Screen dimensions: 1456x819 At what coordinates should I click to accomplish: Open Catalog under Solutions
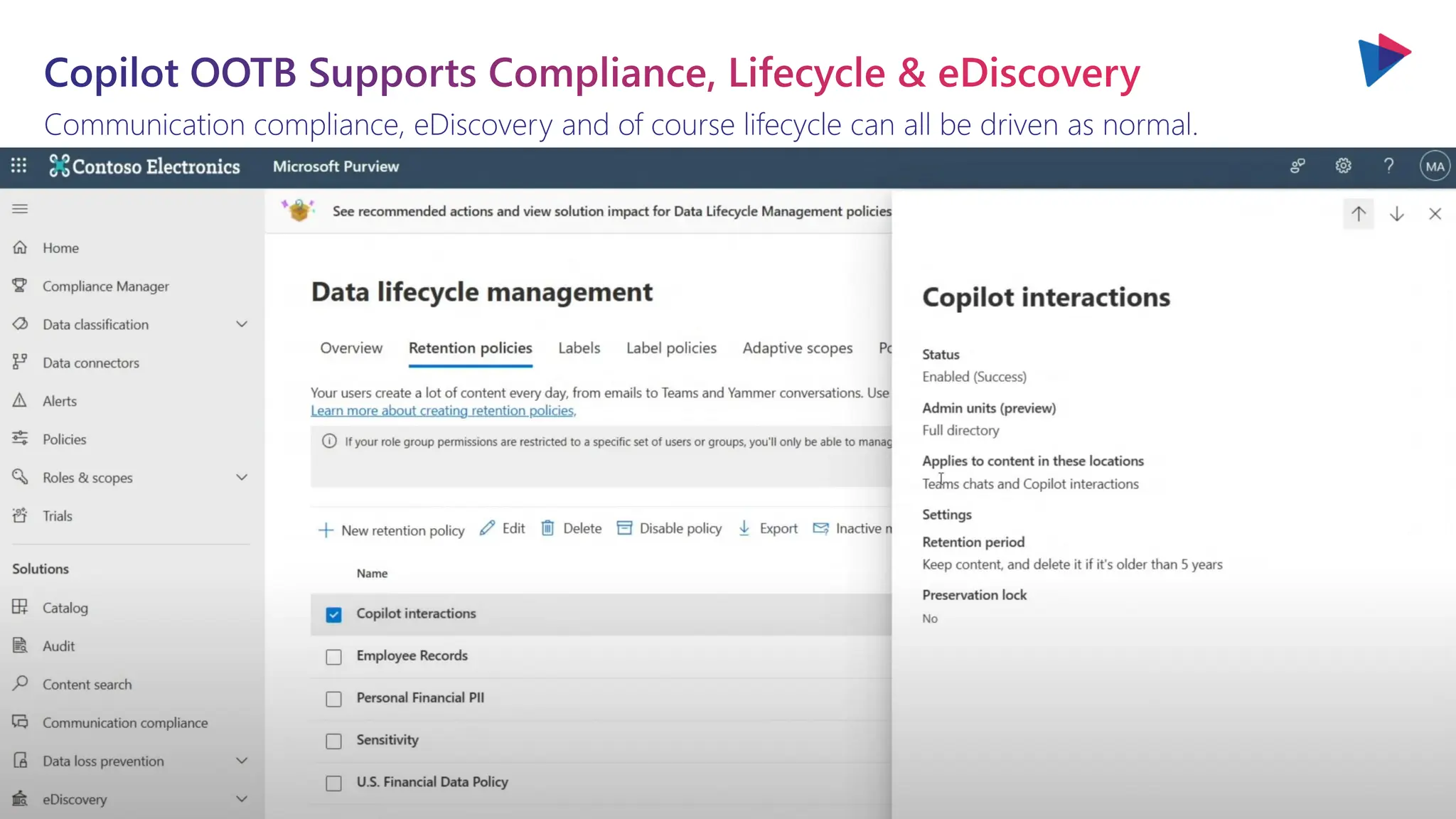point(65,608)
